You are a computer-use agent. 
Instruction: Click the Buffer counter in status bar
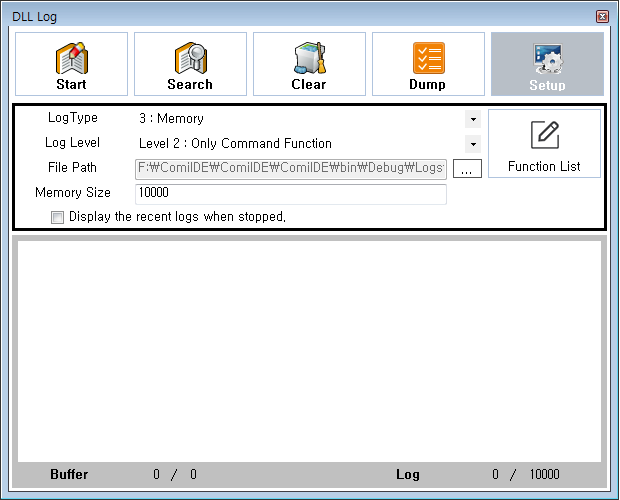pyautogui.click(x=175, y=475)
